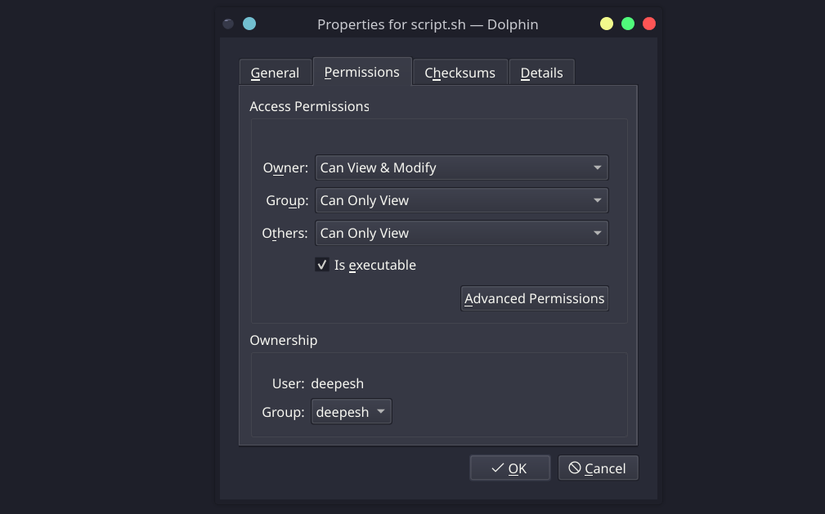The width and height of the screenshot is (825, 514).
Task: Open the Group access permissions dropdown
Action: [x=461, y=200]
